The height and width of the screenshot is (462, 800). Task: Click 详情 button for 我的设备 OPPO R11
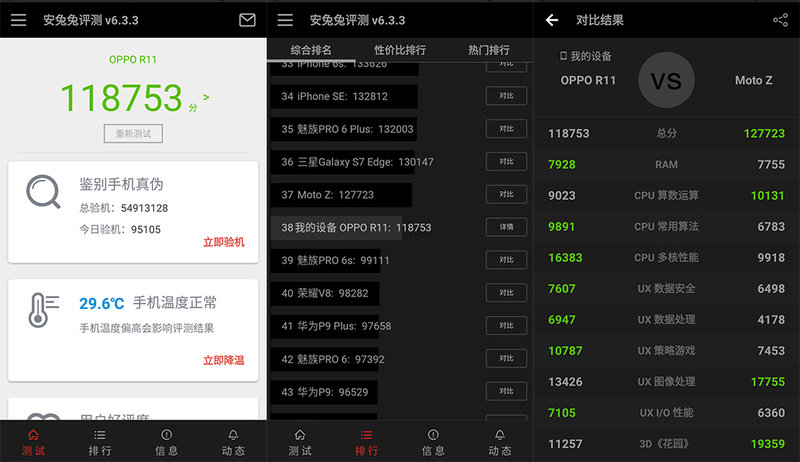[x=506, y=227]
